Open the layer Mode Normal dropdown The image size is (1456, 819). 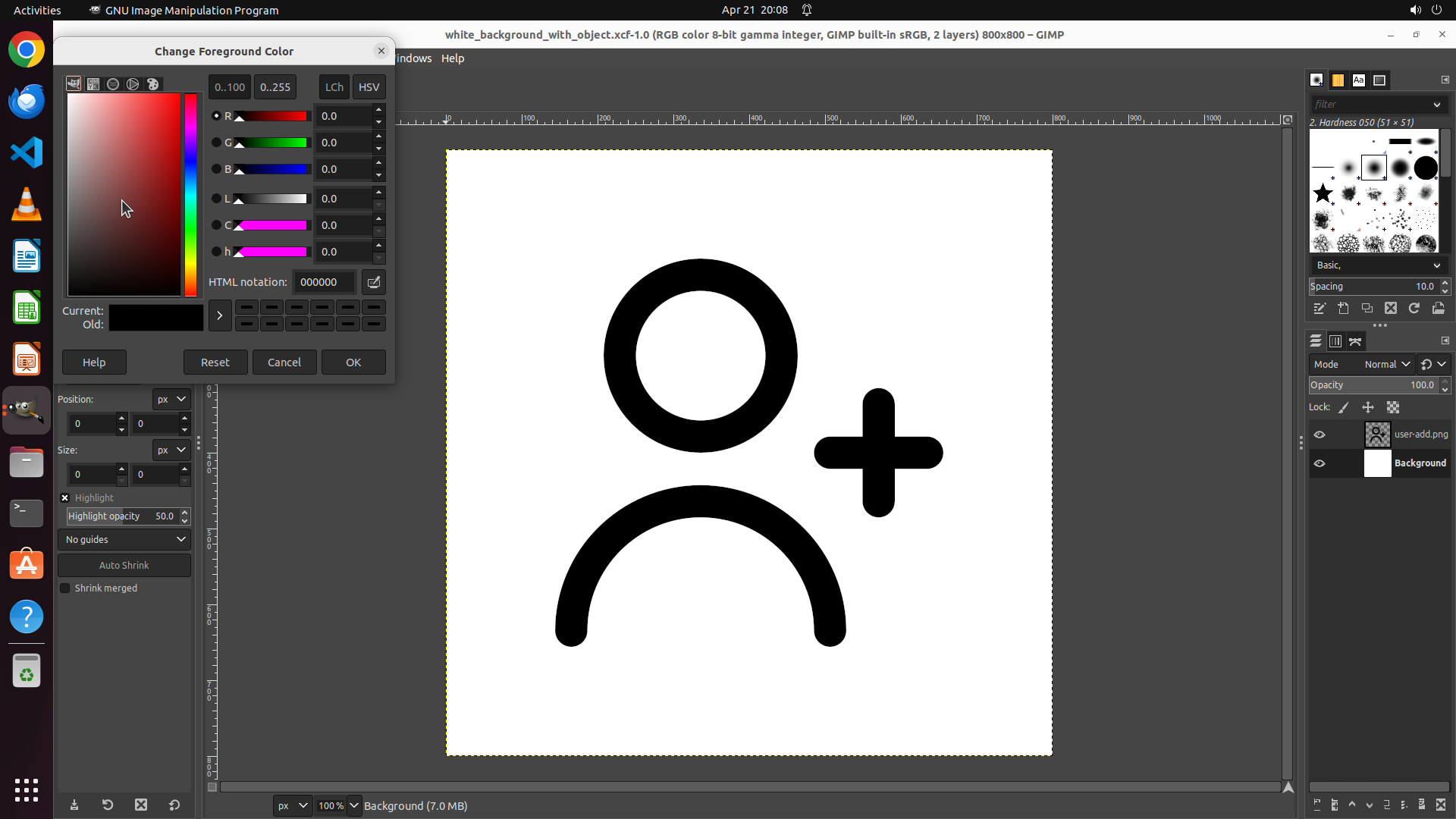tap(1387, 364)
